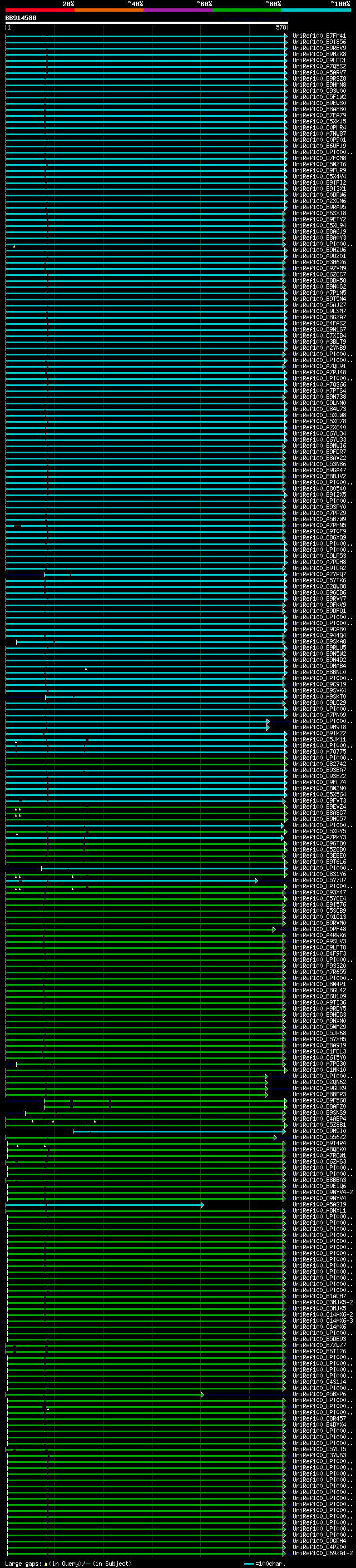The width and height of the screenshot is (356, 1568).
Task: Open the UniRef100_A7NW87 entry
Action: [319, 133]
